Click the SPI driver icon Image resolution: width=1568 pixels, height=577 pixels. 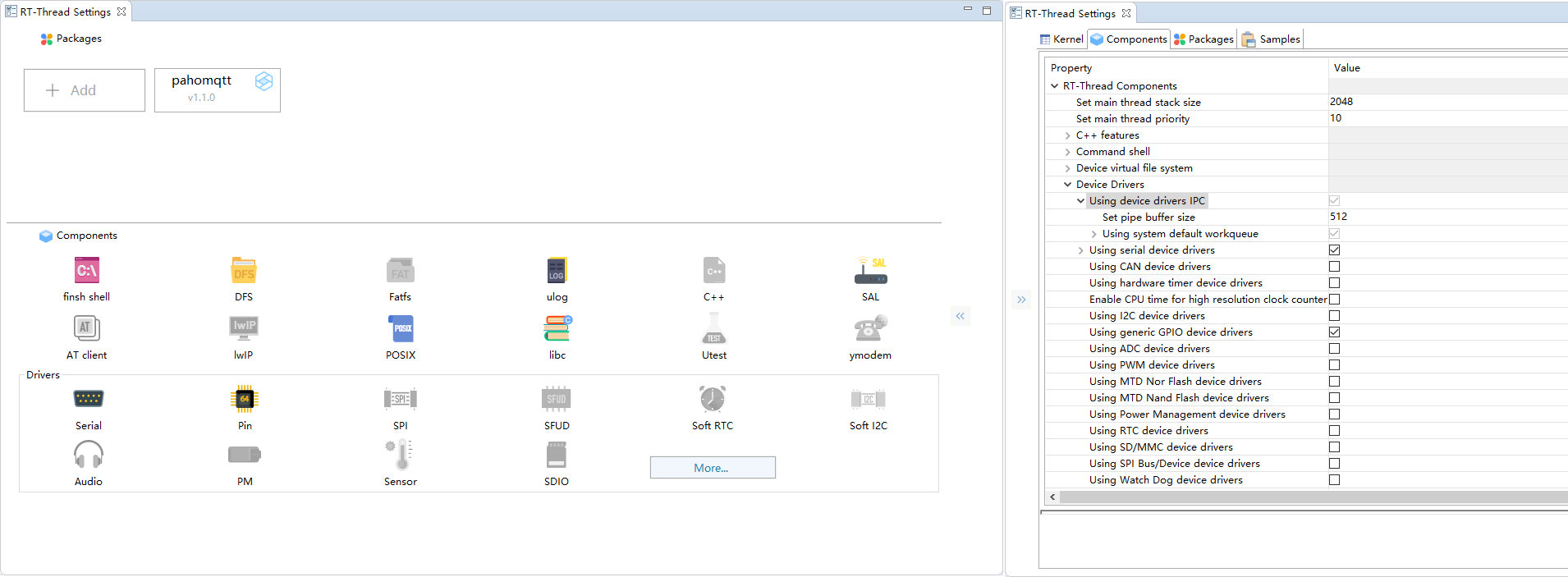coord(401,399)
